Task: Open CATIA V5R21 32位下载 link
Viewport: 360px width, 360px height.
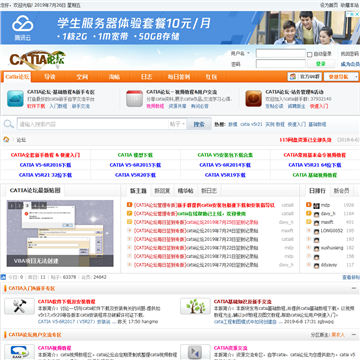Action: (45, 175)
